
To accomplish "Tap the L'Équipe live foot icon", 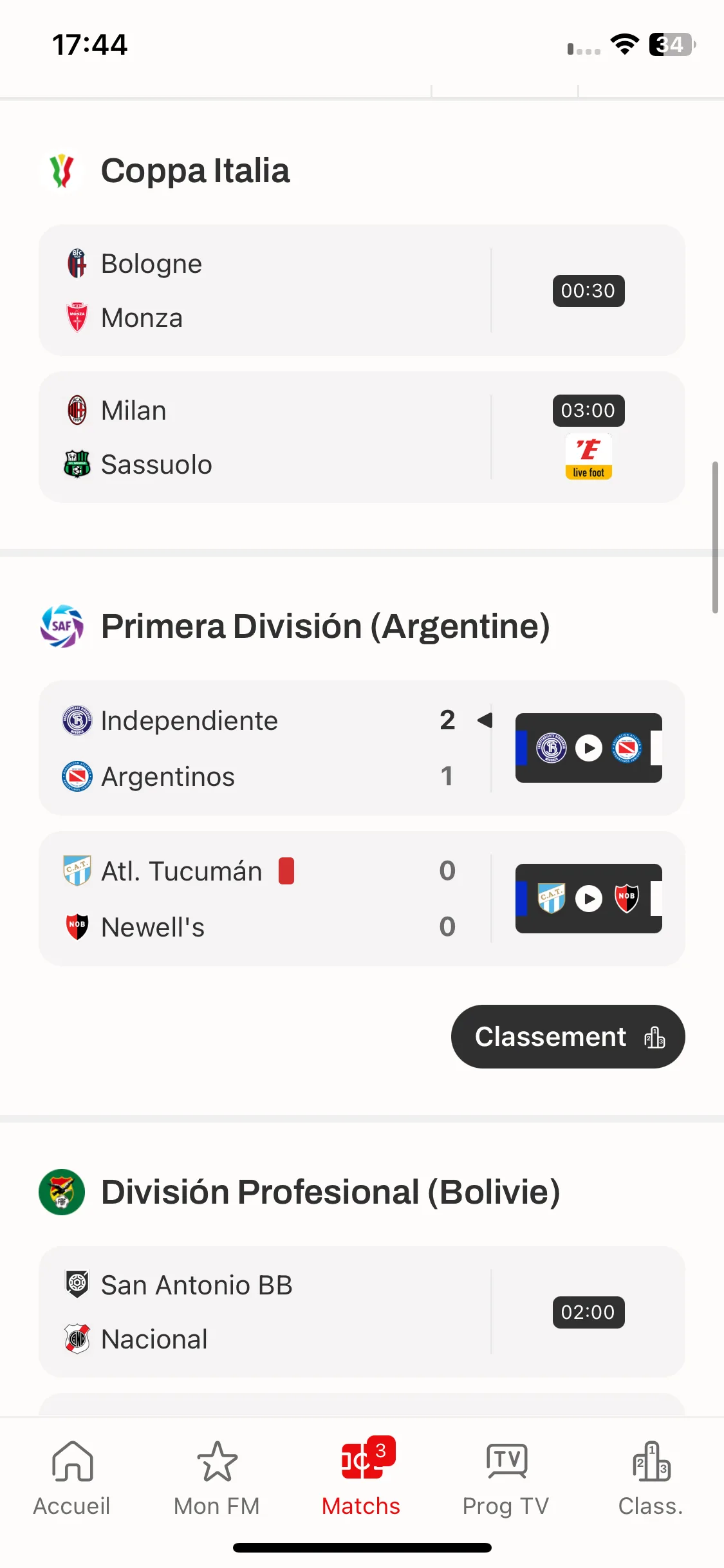I will click(x=589, y=456).
